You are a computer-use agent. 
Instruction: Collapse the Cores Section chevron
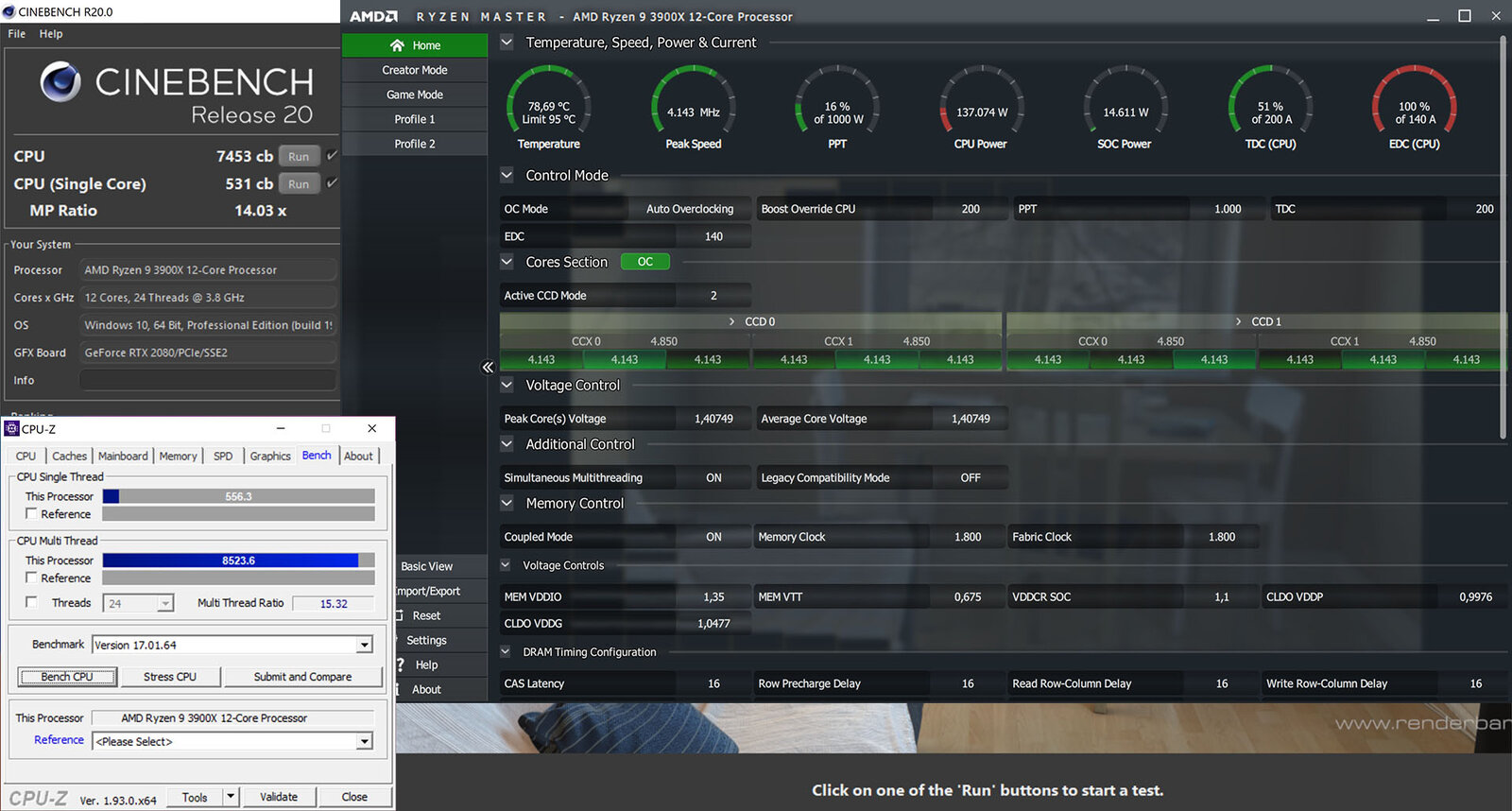tap(507, 262)
